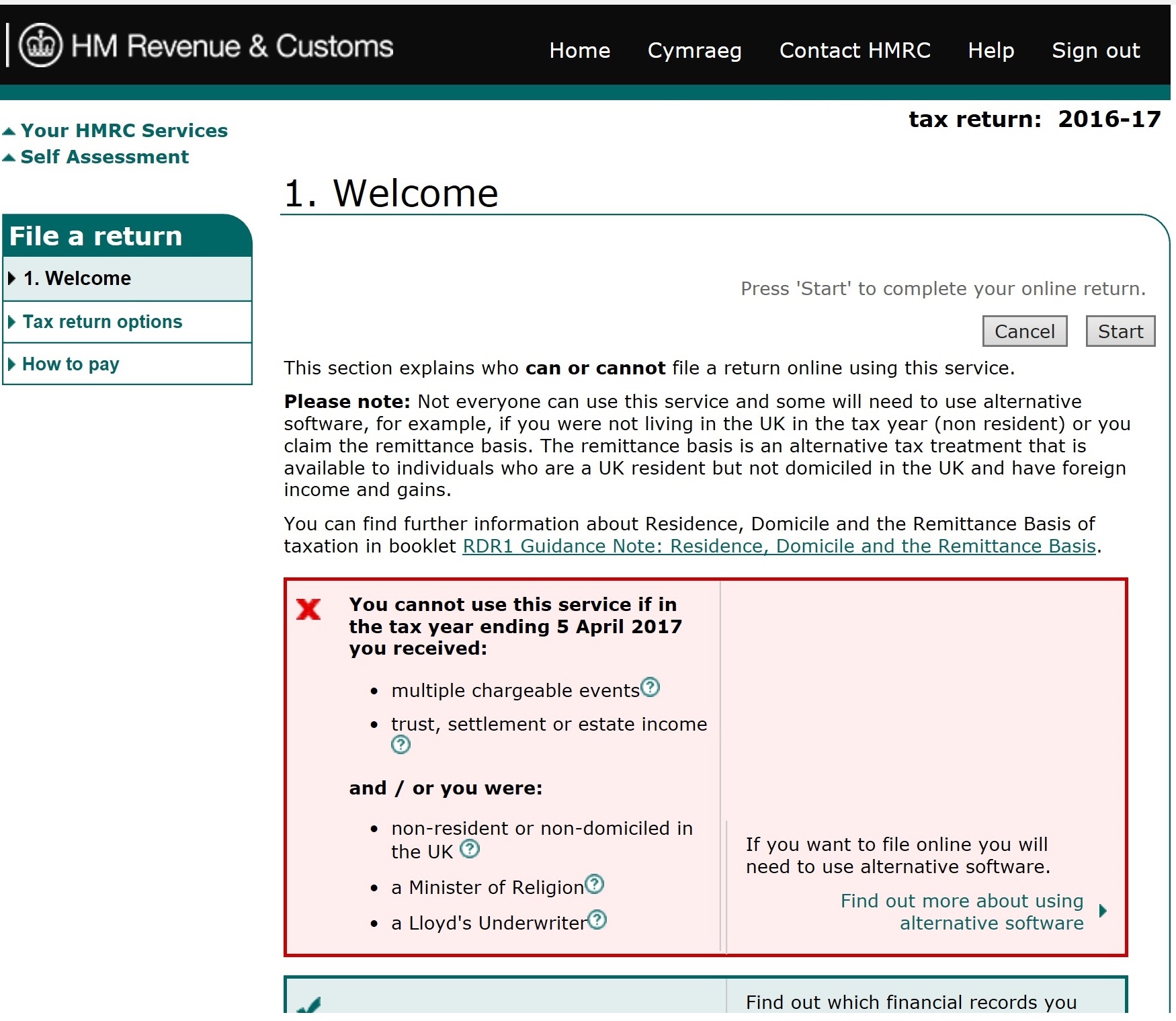The height and width of the screenshot is (1021, 1176).
Task: Select the 1. Welcome sidebar item
Action: pos(128,278)
